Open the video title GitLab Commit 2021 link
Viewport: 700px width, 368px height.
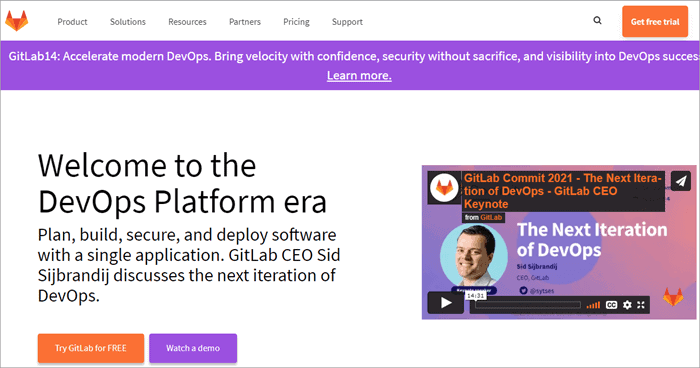pyautogui.click(x=562, y=191)
